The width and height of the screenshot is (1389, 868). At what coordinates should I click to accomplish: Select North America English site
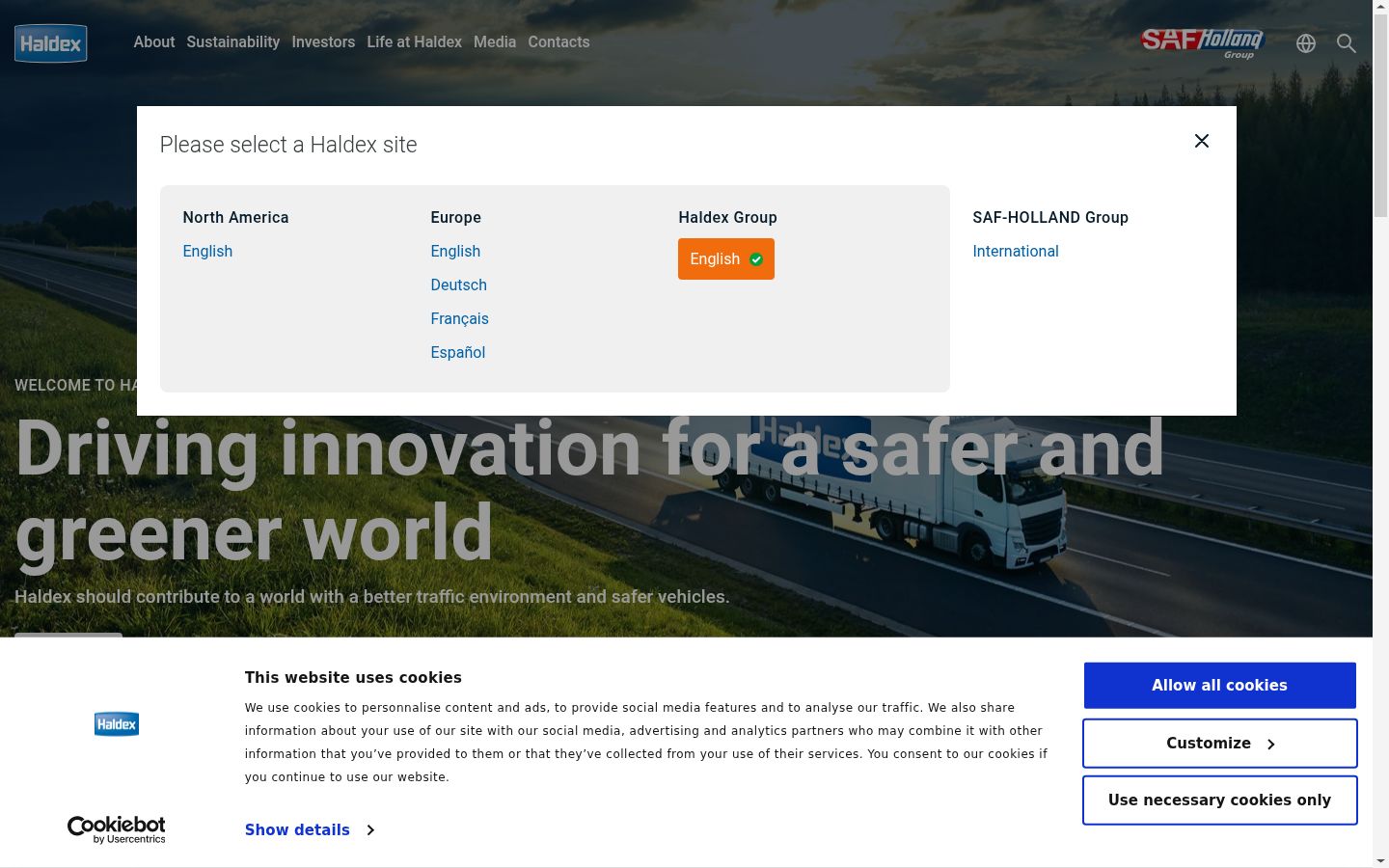207,252
